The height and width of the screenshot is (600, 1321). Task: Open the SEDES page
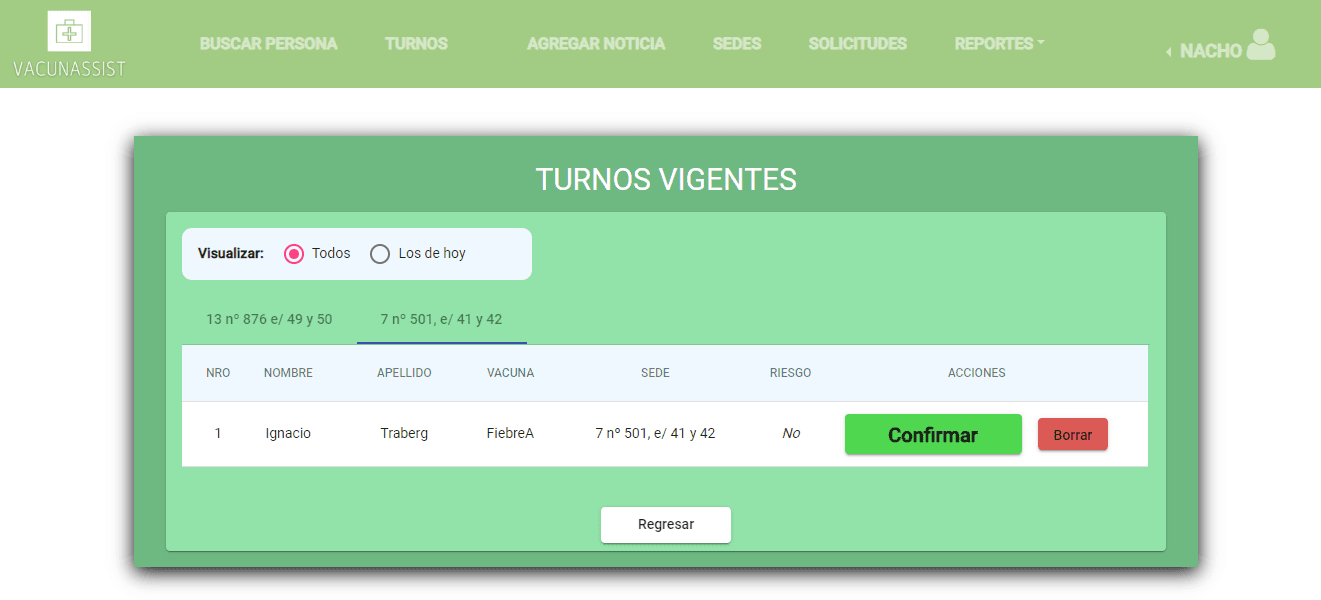pyautogui.click(x=736, y=44)
